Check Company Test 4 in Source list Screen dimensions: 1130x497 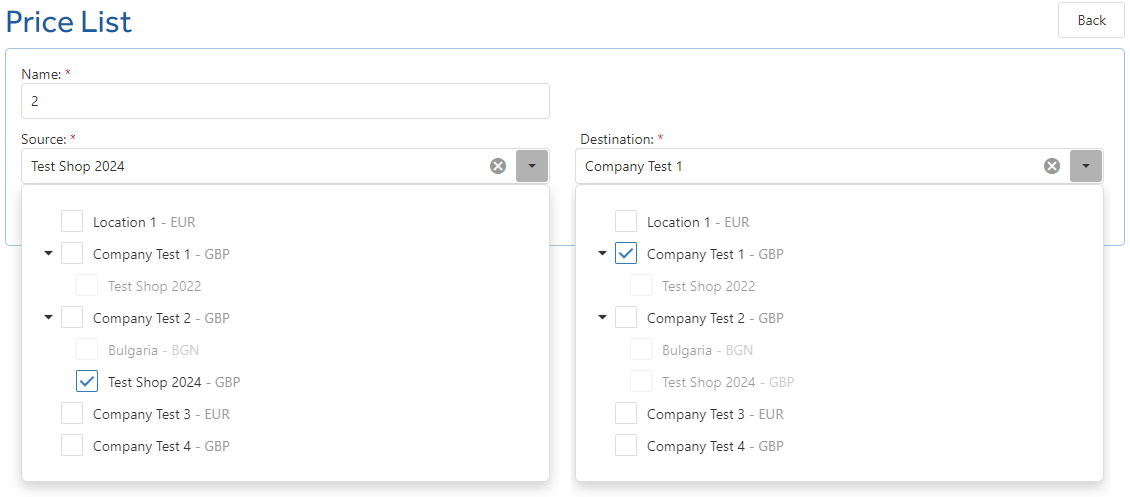(x=72, y=446)
